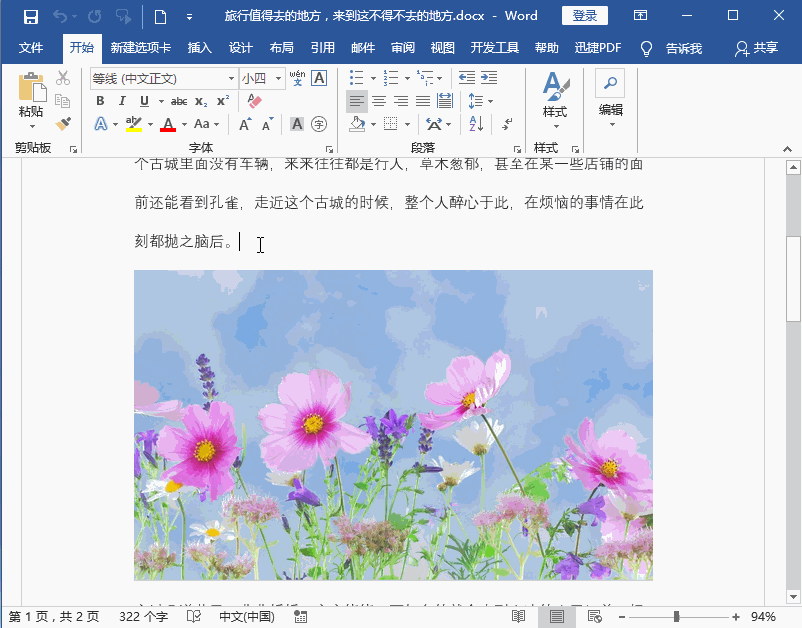Viewport: 802px width, 628px height.
Task: Save the document with the floppy icon
Action: [x=31, y=17]
